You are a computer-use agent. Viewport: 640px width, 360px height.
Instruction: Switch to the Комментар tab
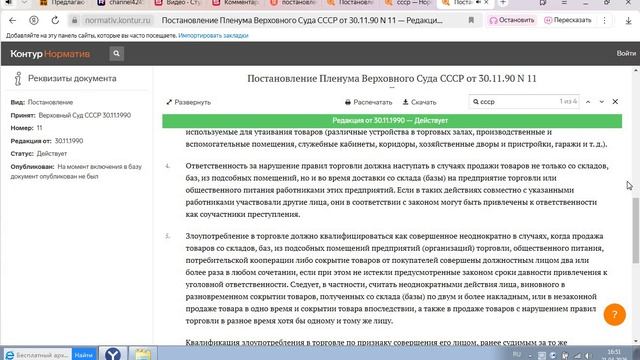click(x=236, y=3)
